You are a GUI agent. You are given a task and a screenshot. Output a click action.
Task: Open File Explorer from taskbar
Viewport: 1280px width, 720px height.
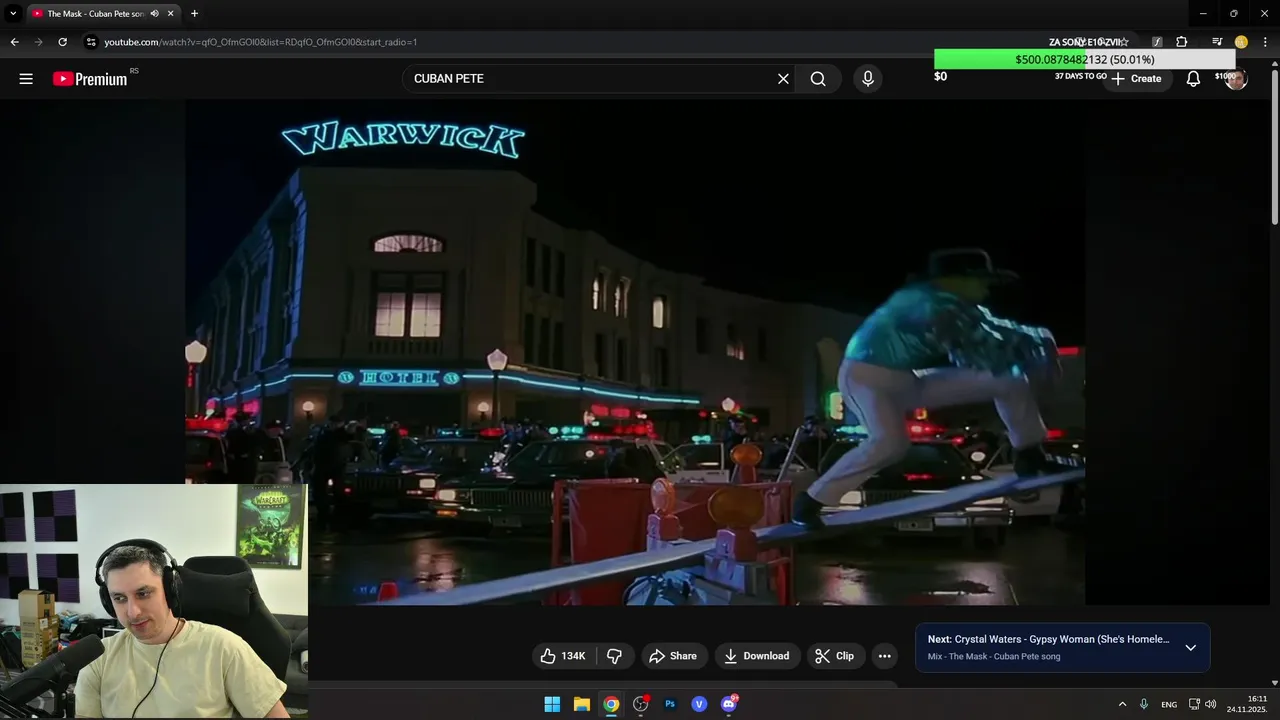tap(581, 704)
